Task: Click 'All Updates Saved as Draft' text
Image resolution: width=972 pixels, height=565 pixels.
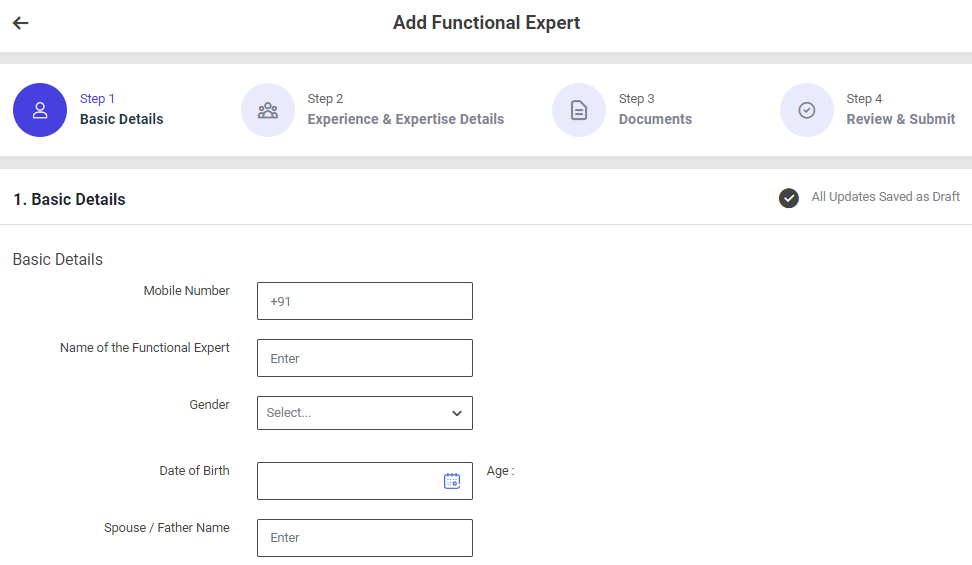Action: coord(885,197)
